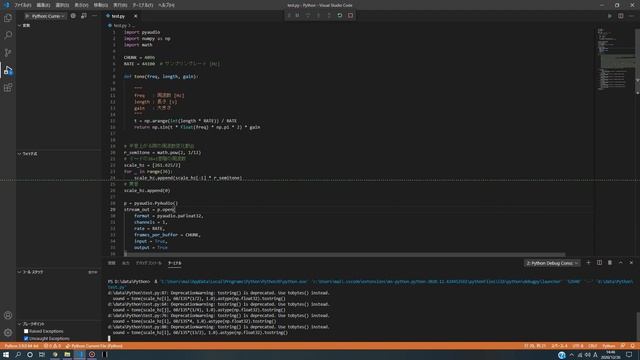Create a new terminal with plus icon
The image size is (640, 360).
point(588,263)
